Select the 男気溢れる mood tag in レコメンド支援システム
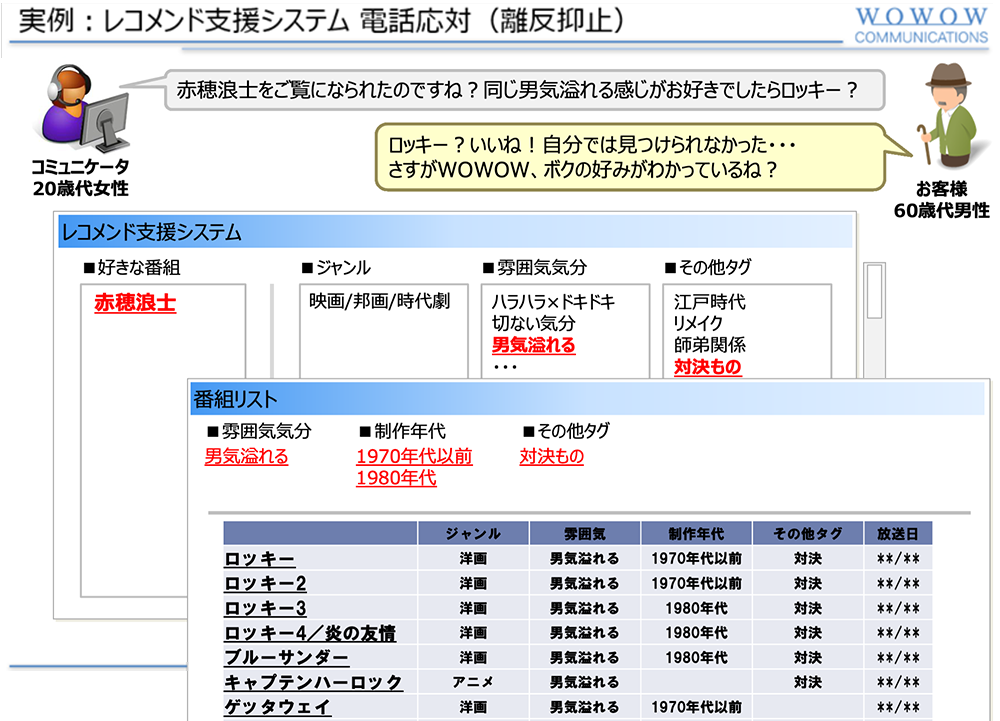Image resolution: width=1000 pixels, height=721 pixels. coord(533,345)
